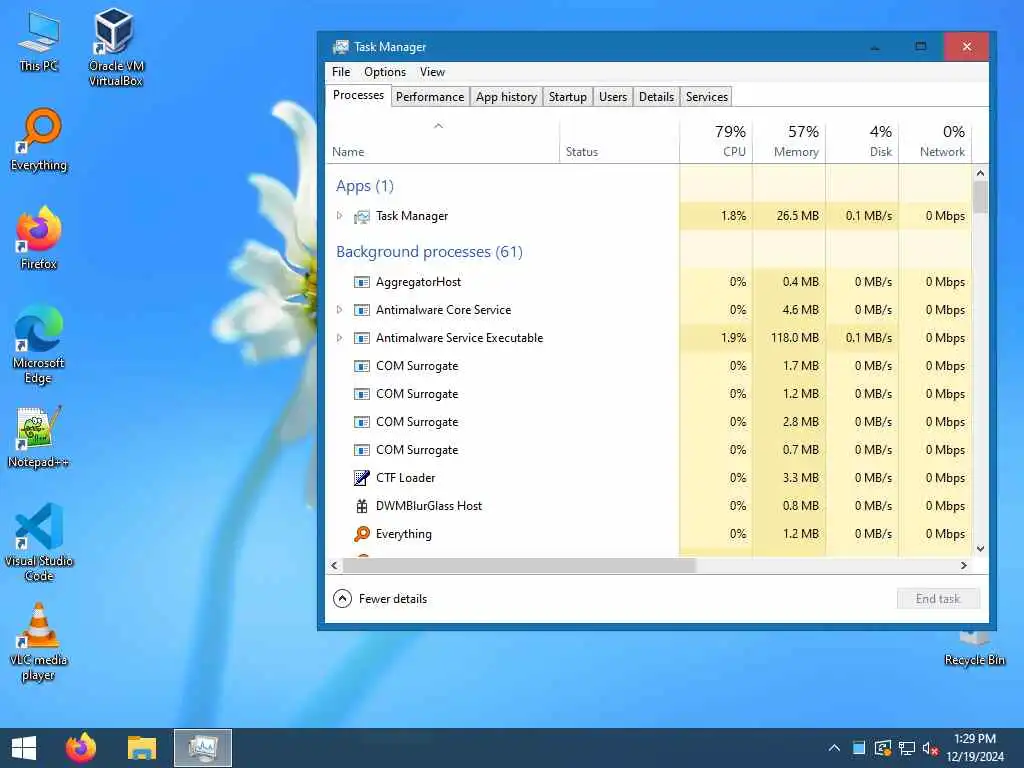Click the horizontal scrollbar right arrow

pyautogui.click(x=964, y=566)
